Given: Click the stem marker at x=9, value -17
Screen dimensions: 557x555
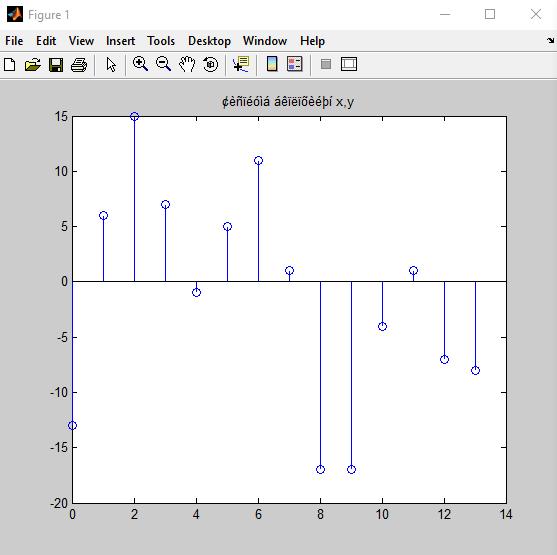Looking at the screenshot, I should point(351,469).
